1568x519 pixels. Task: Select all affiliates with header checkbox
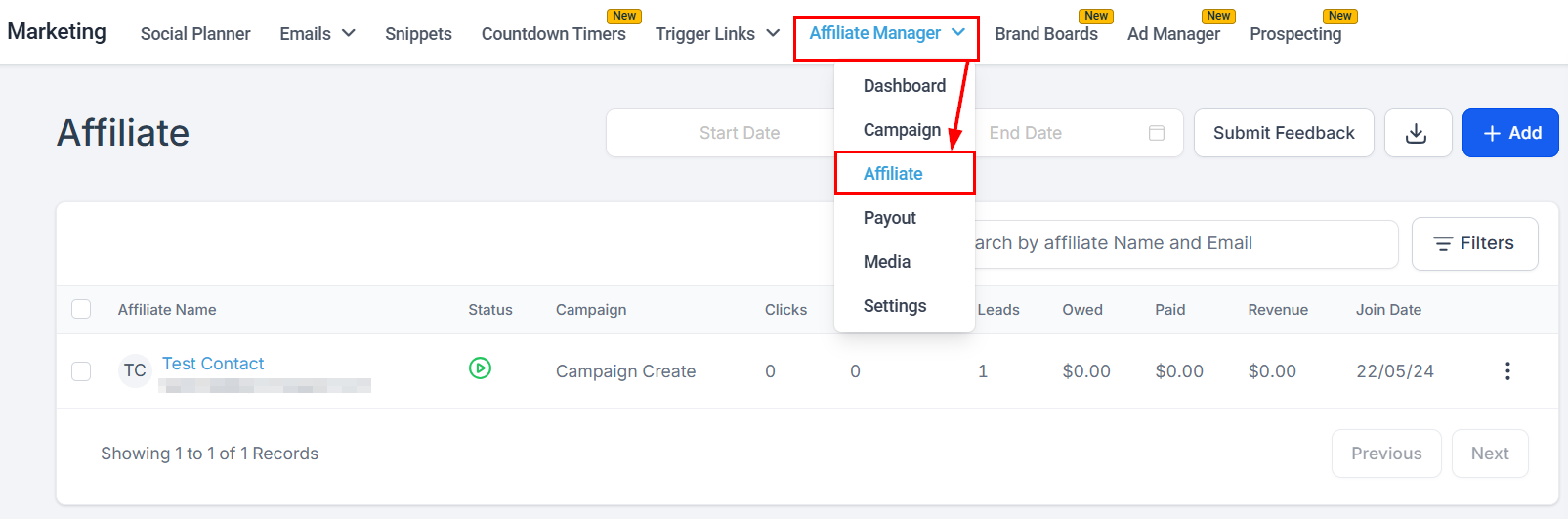tap(81, 310)
